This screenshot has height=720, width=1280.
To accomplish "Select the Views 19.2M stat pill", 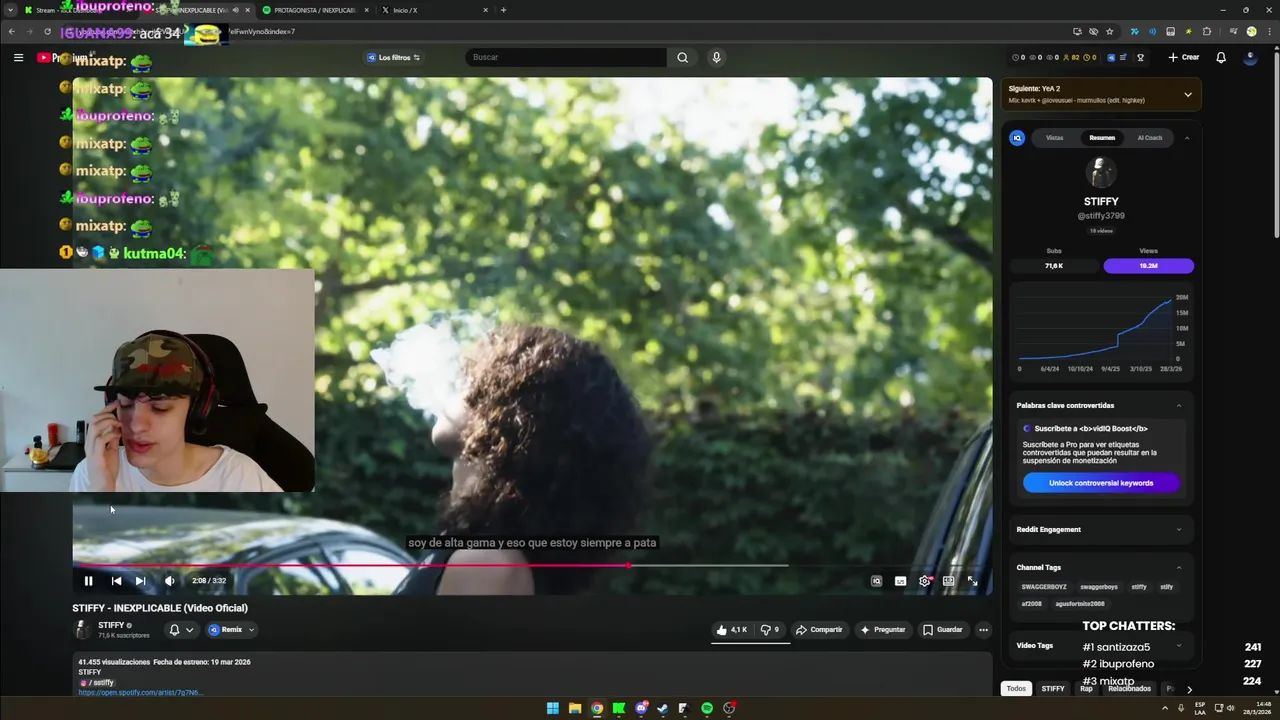I will click(1148, 266).
